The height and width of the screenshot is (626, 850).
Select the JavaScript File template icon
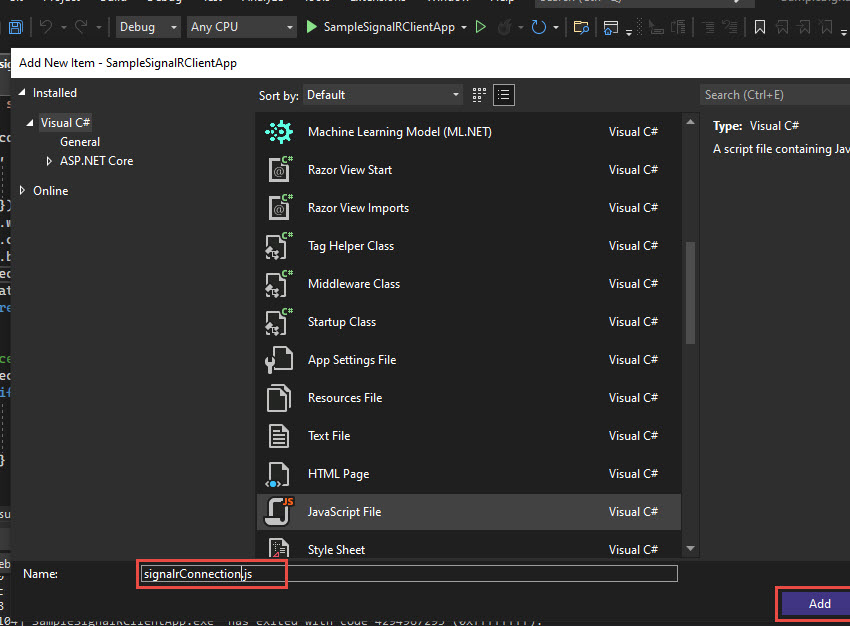pyautogui.click(x=279, y=510)
